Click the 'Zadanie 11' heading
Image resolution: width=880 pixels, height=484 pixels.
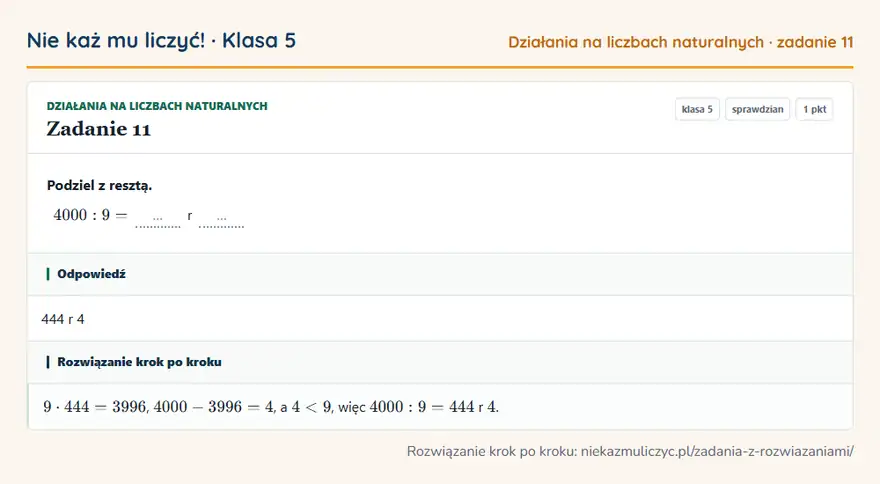99,129
